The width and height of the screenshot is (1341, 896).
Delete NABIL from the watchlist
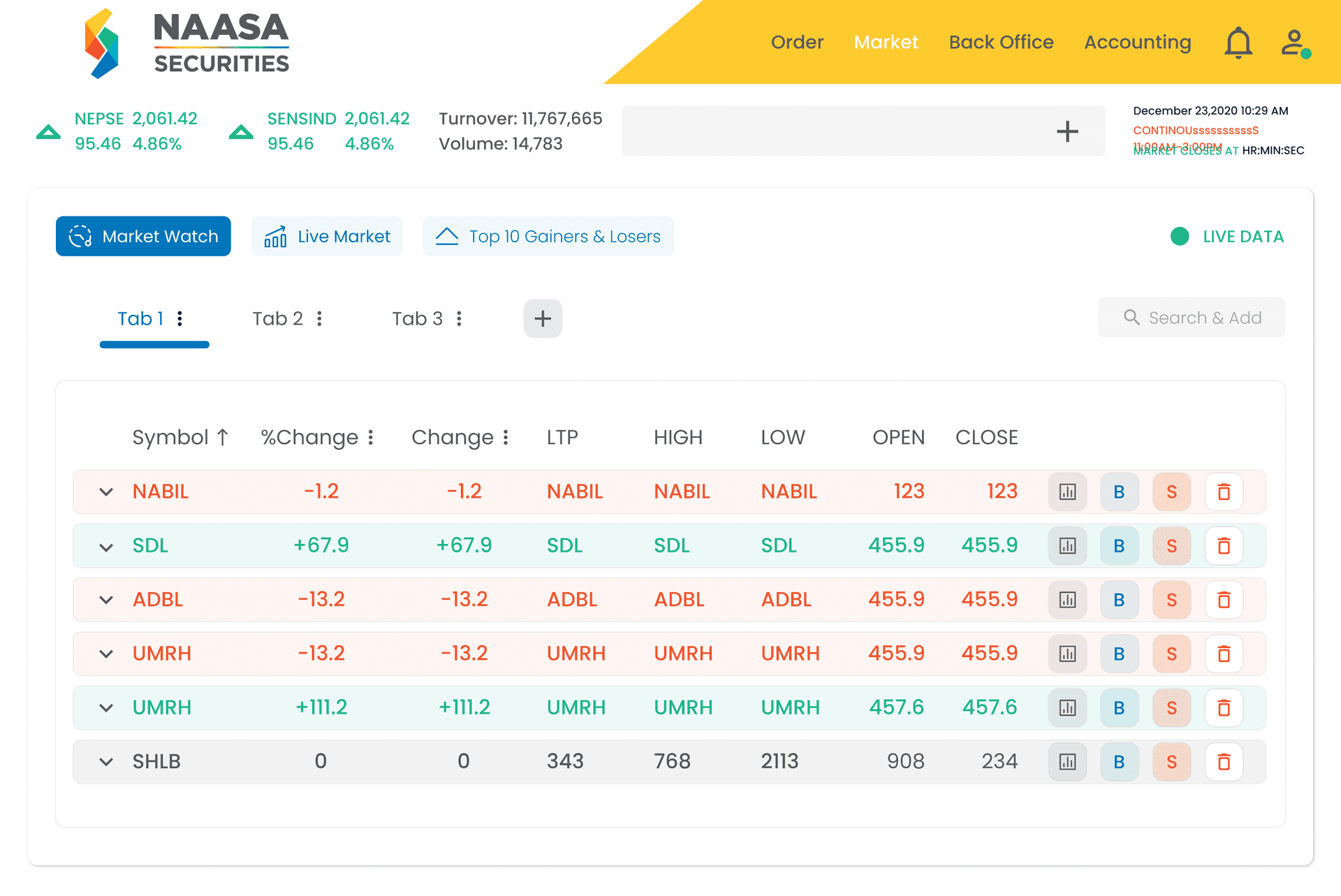[1224, 492]
